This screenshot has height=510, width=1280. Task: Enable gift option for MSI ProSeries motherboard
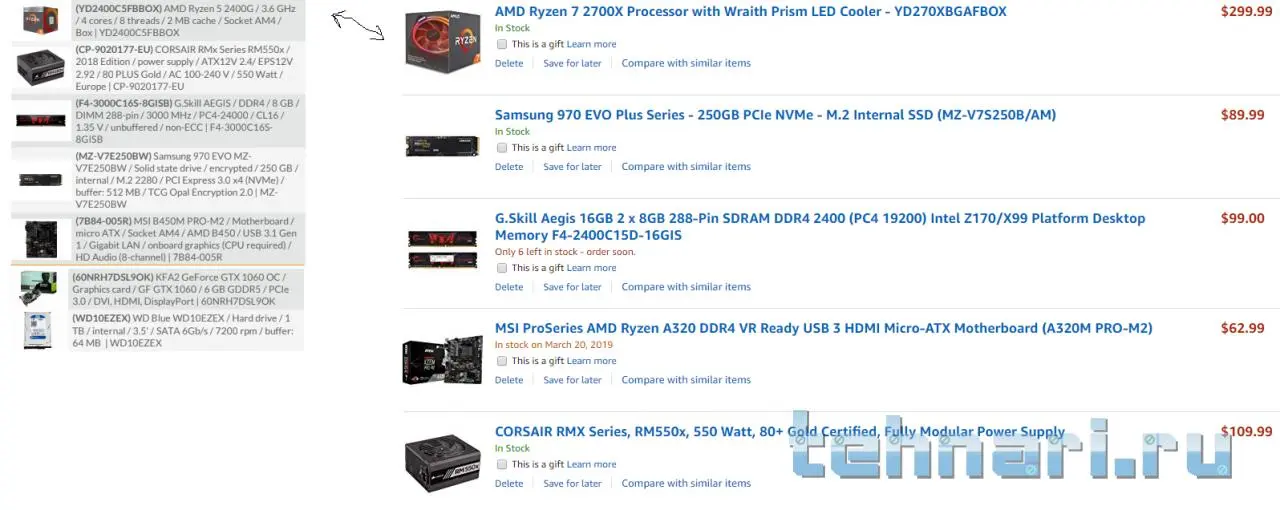tap(502, 361)
